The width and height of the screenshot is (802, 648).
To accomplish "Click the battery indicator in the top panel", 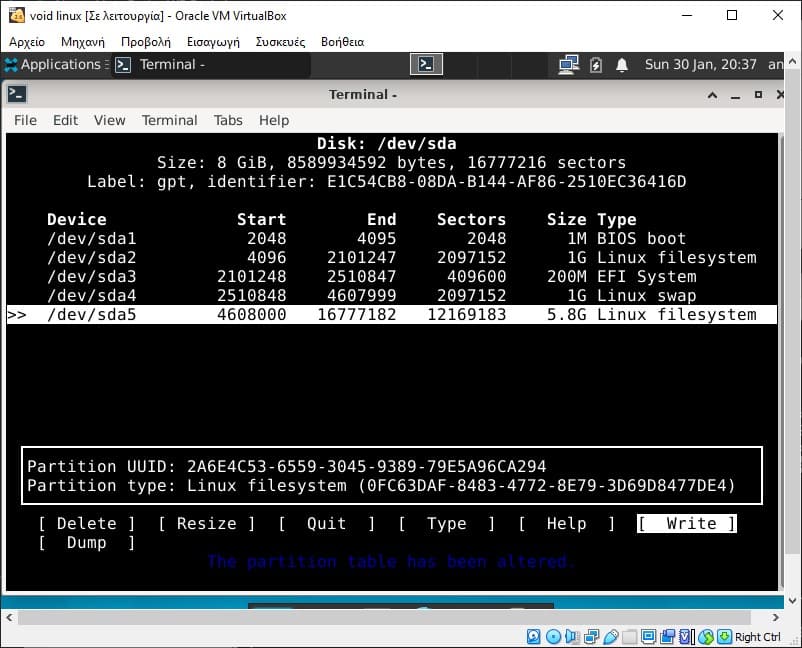I will (x=597, y=64).
